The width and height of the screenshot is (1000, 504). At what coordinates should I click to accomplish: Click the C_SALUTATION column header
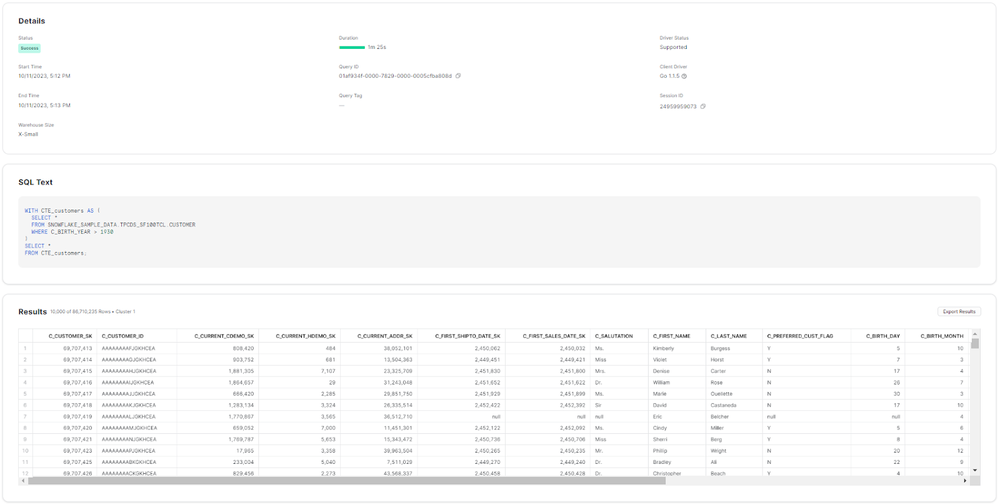pyautogui.click(x=614, y=336)
